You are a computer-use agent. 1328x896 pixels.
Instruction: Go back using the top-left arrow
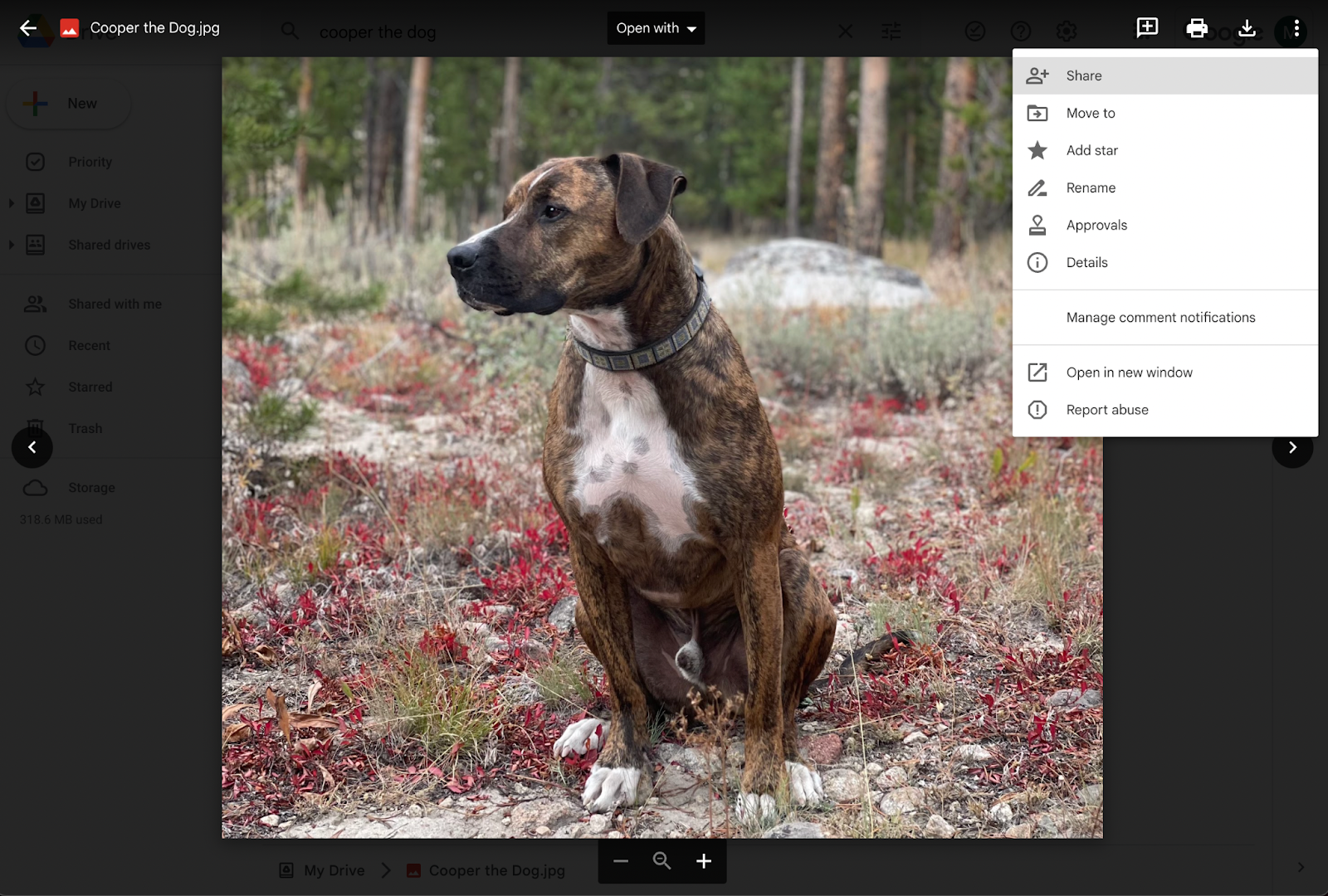click(x=28, y=28)
